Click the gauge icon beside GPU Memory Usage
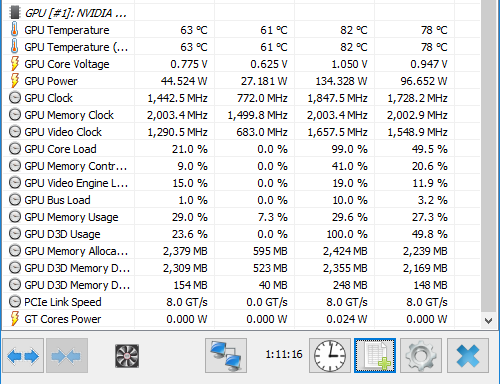500x384 pixels. [15, 217]
